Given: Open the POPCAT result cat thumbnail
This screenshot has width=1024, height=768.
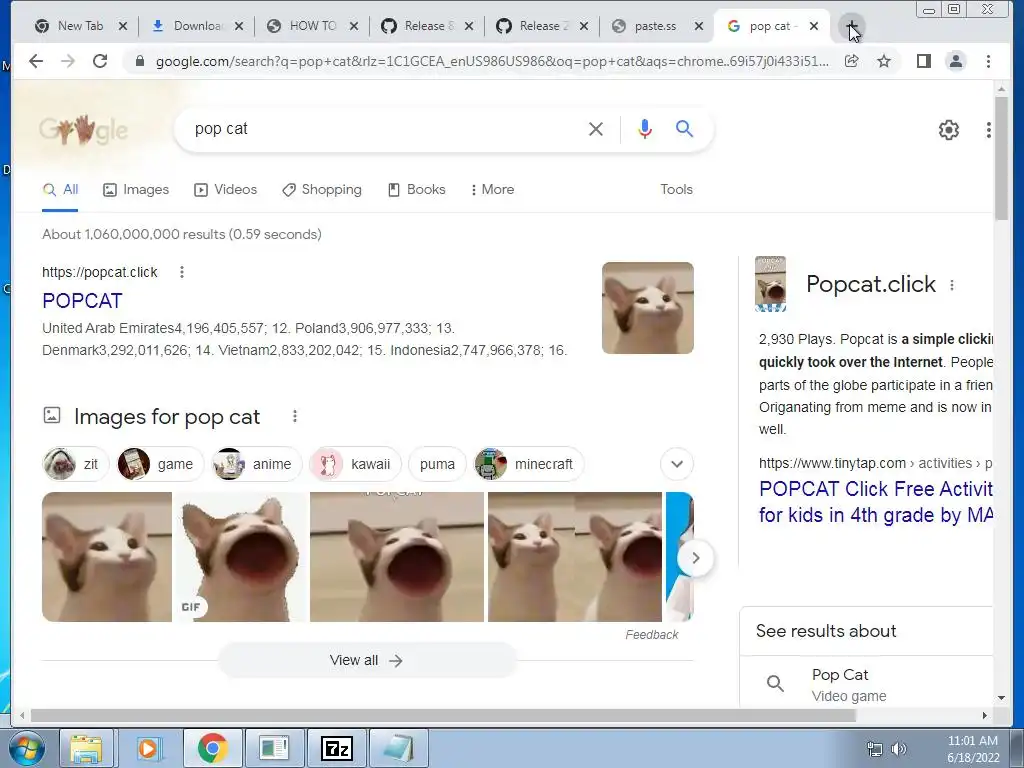Looking at the screenshot, I should (647, 308).
